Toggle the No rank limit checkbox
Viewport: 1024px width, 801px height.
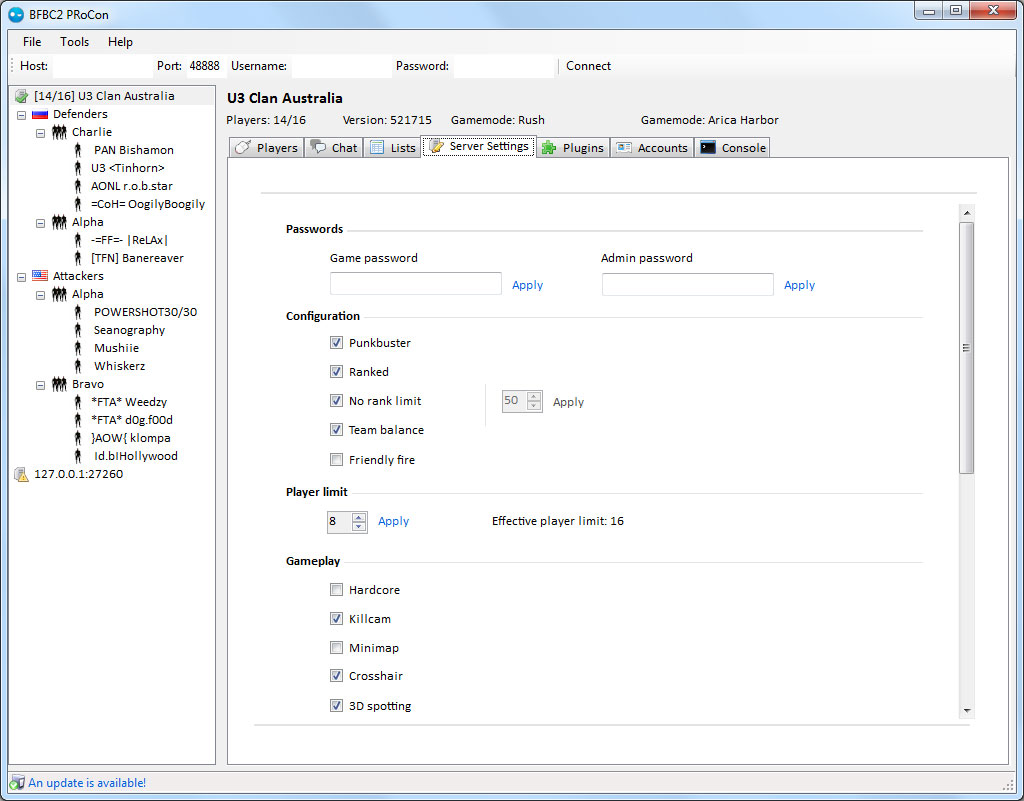click(336, 401)
